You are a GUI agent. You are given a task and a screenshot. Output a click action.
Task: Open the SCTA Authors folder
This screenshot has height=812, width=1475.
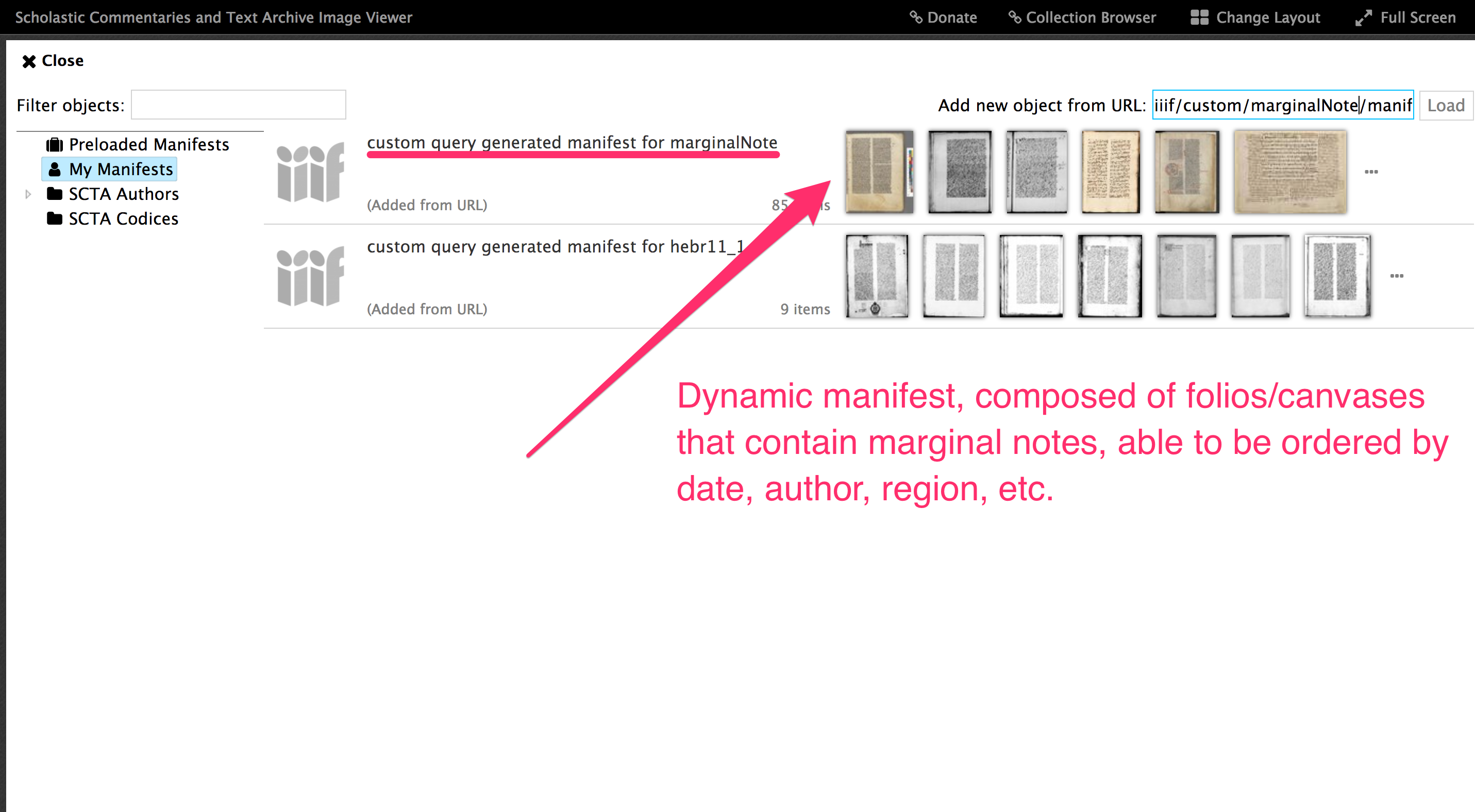(x=123, y=194)
